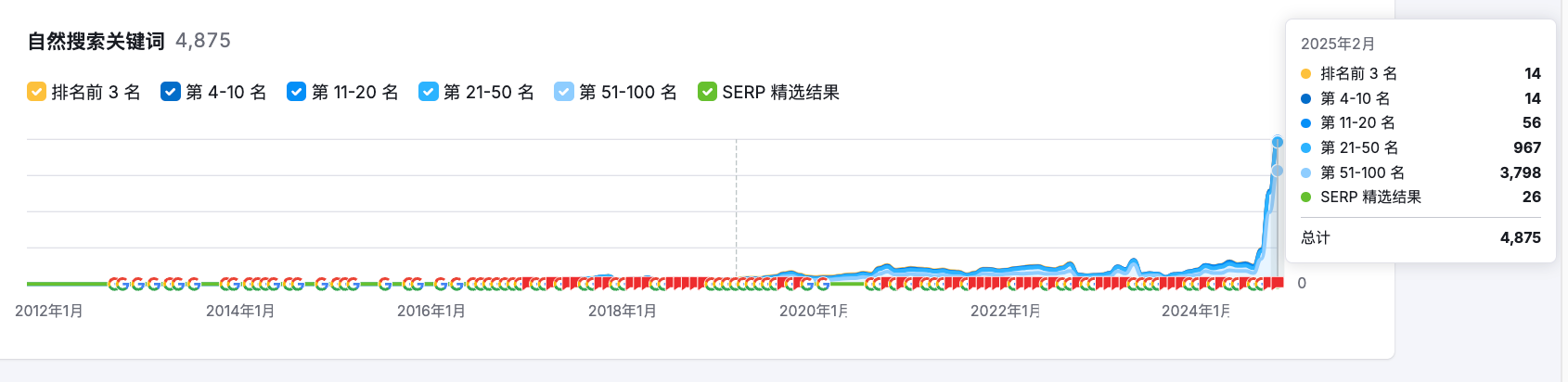
Task: Toggle the 第 51-100 名 checkbox
Action: 564,92
